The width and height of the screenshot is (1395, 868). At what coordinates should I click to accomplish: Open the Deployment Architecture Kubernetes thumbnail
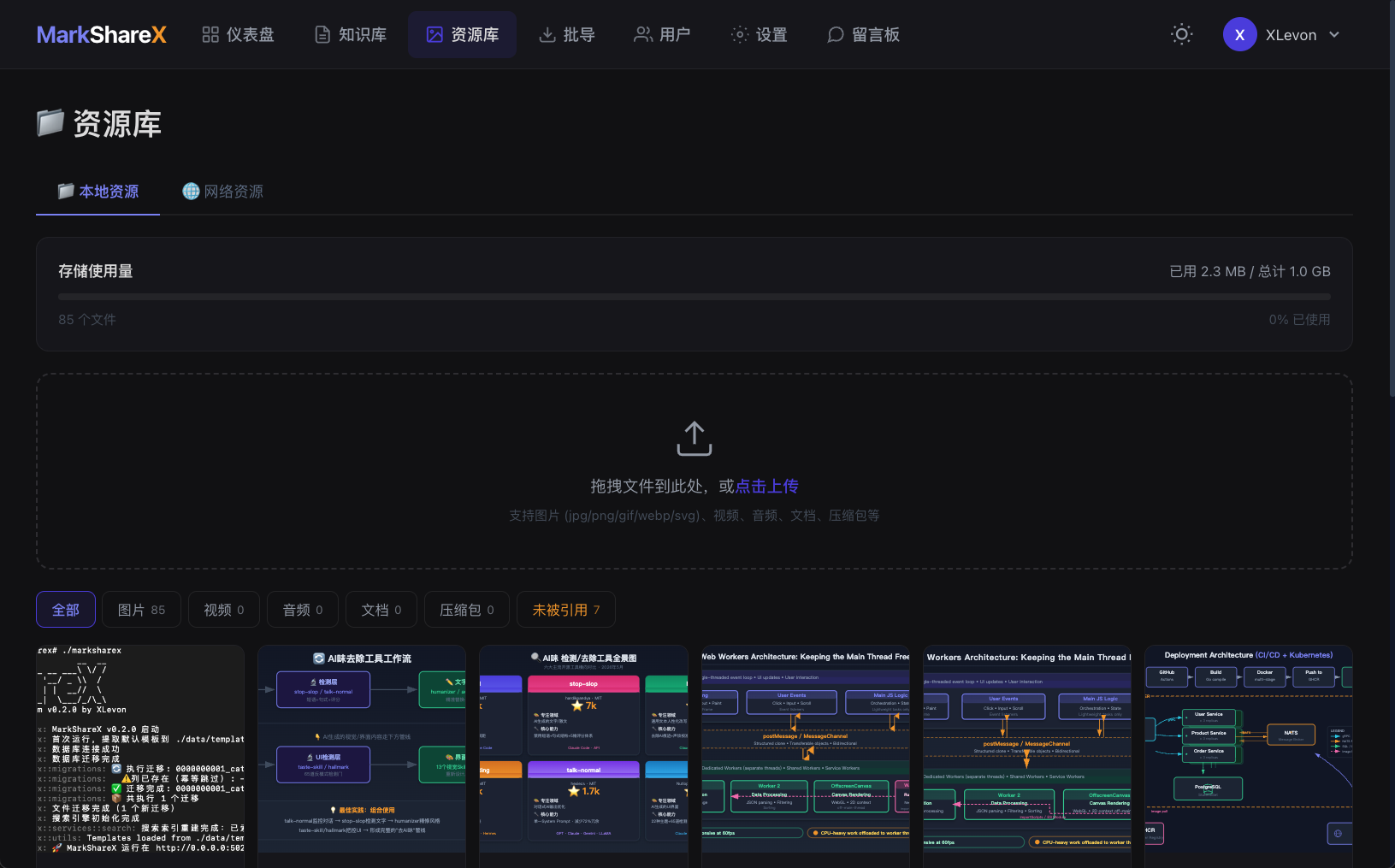1249,757
